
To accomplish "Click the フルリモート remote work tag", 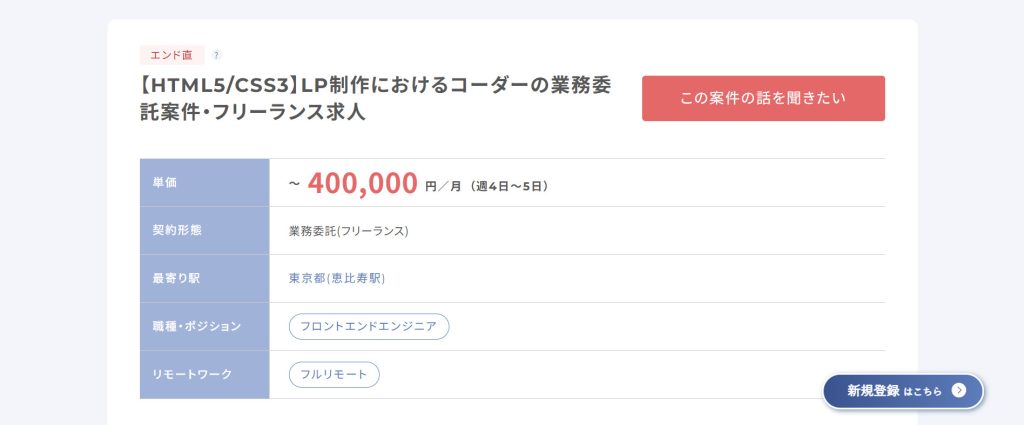I will pos(334,375).
